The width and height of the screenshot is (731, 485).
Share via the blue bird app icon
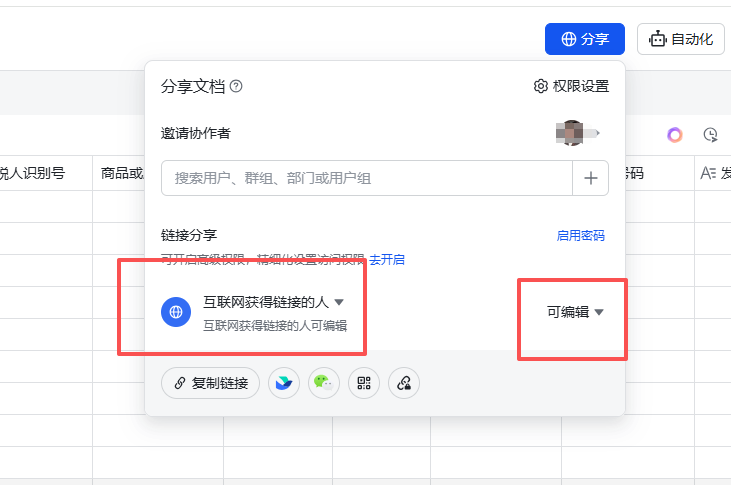pos(284,383)
